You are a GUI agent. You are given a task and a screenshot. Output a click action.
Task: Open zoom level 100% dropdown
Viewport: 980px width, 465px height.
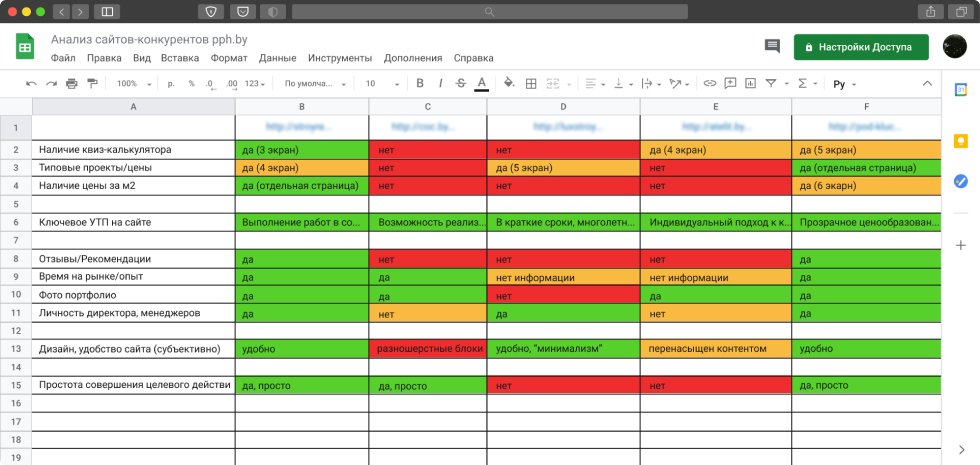coord(134,84)
